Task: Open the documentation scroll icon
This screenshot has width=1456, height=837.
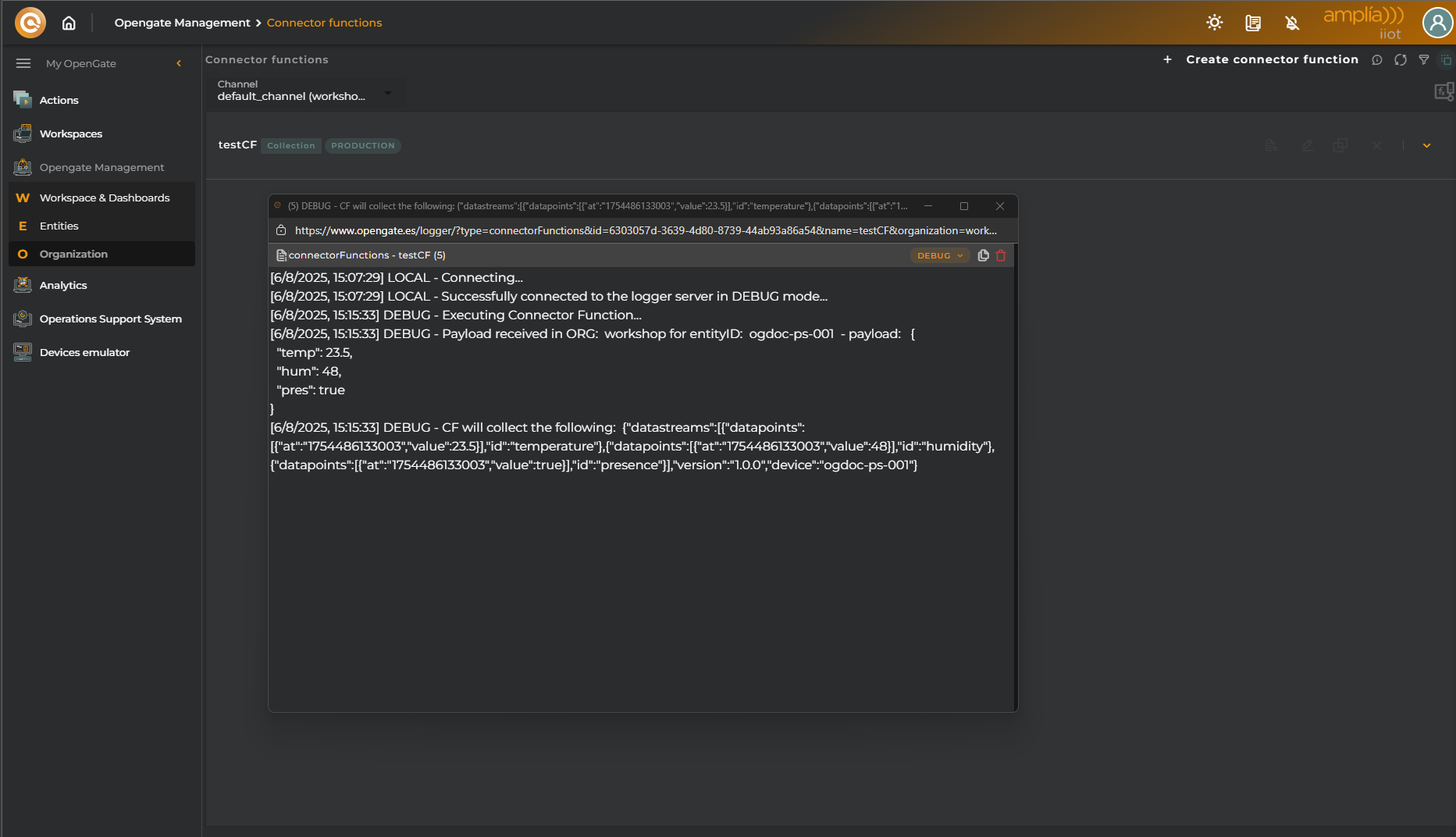Action: coord(1253,23)
